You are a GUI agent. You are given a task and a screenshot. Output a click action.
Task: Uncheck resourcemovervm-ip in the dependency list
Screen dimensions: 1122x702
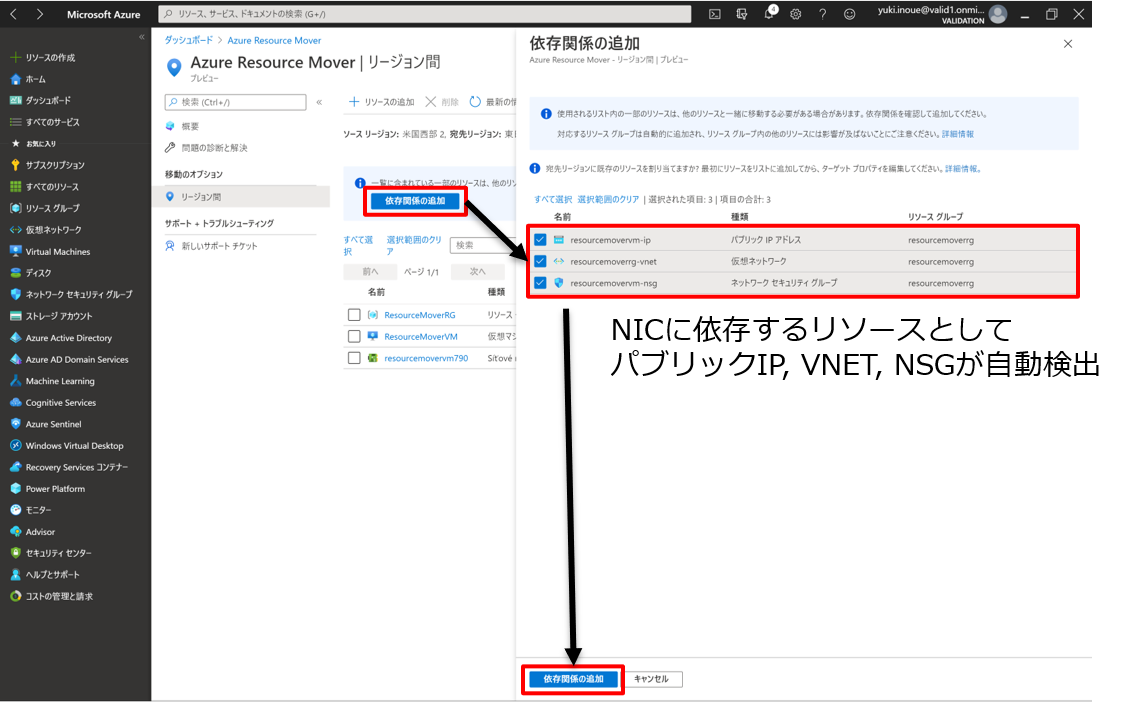pos(540,240)
